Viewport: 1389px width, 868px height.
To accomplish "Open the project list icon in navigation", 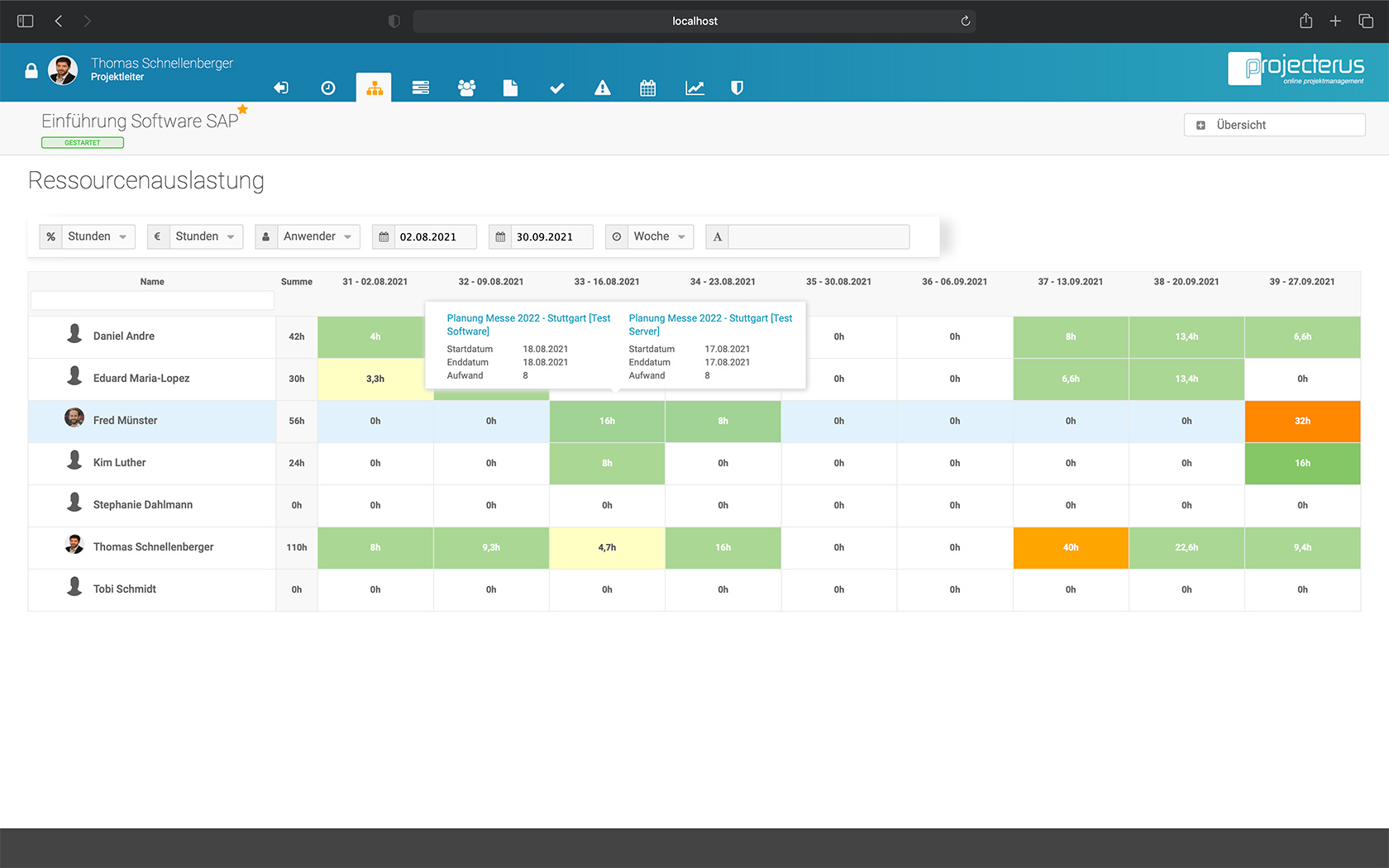I will point(421,87).
